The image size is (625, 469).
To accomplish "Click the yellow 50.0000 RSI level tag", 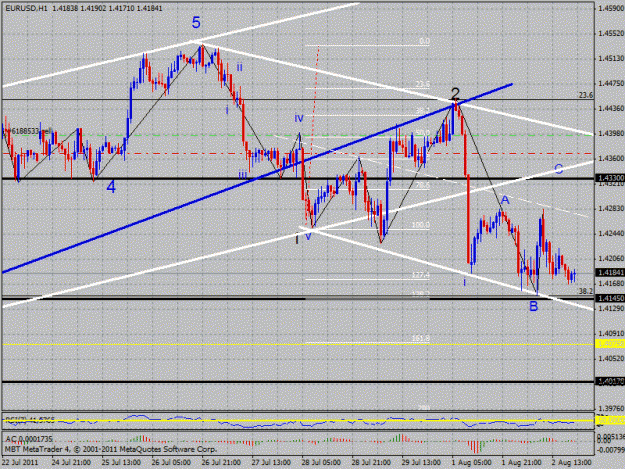I will point(610,420).
